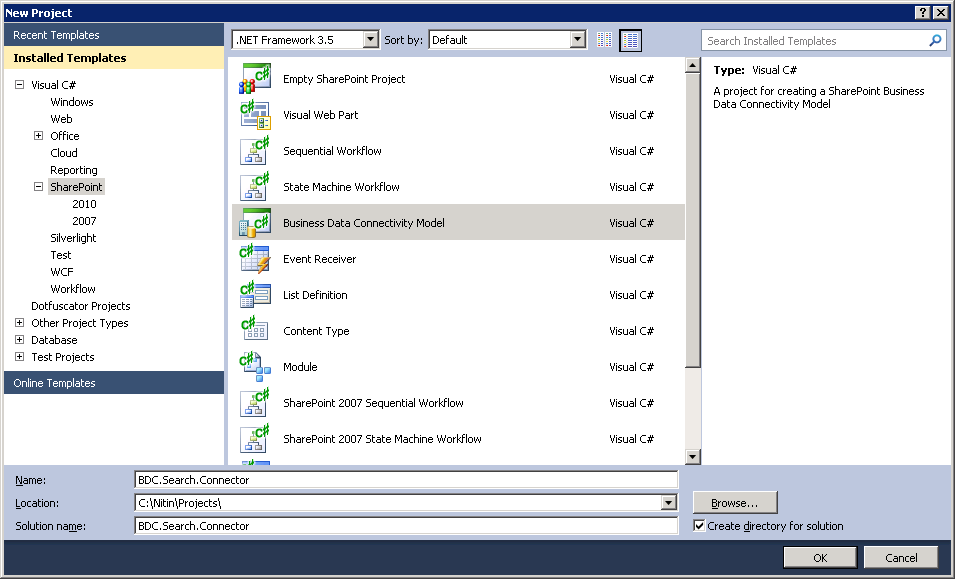Select the Workflow category
This screenshot has height=583, width=956.
(73, 289)
